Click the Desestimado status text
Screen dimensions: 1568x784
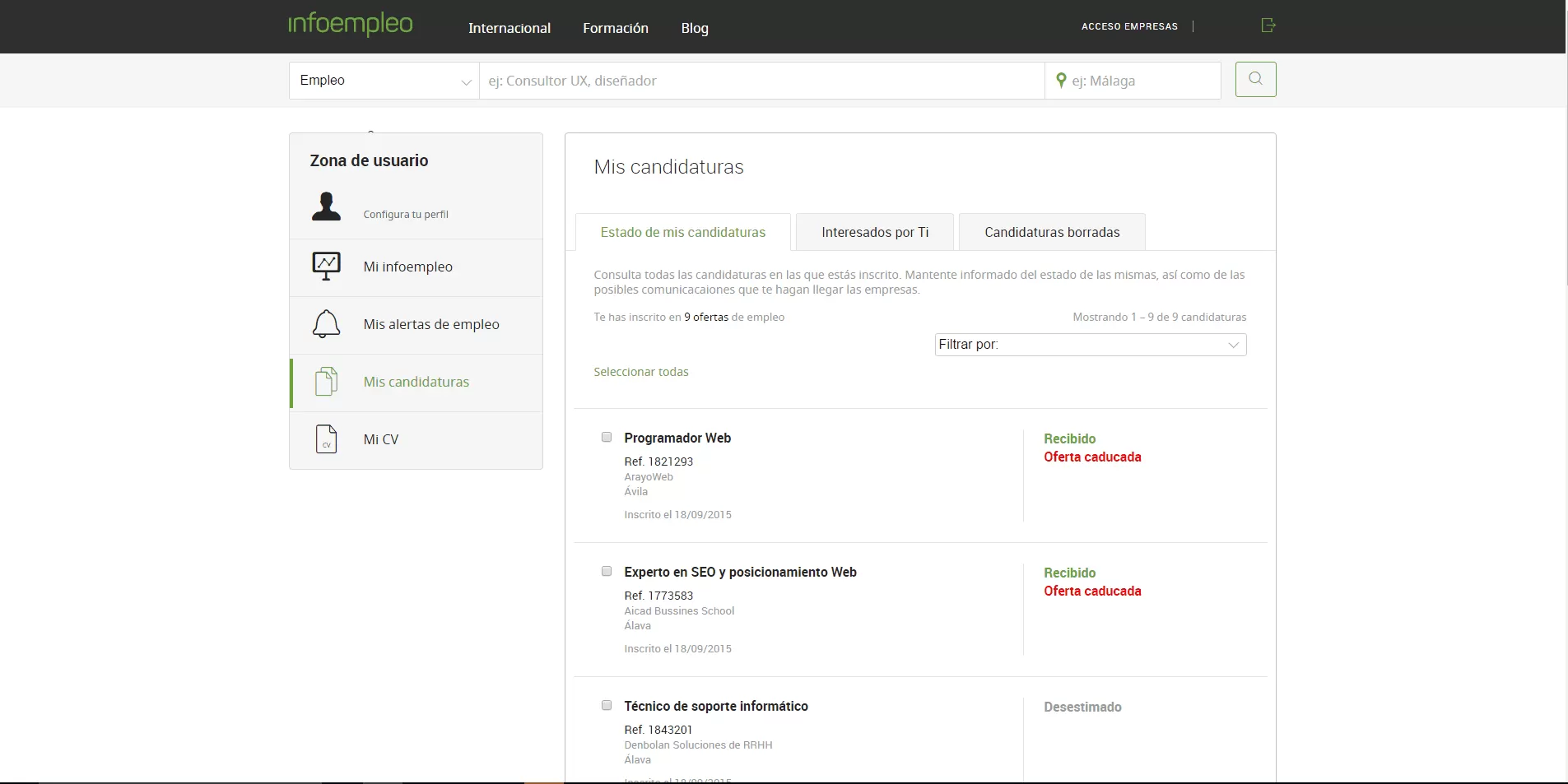1082,707
